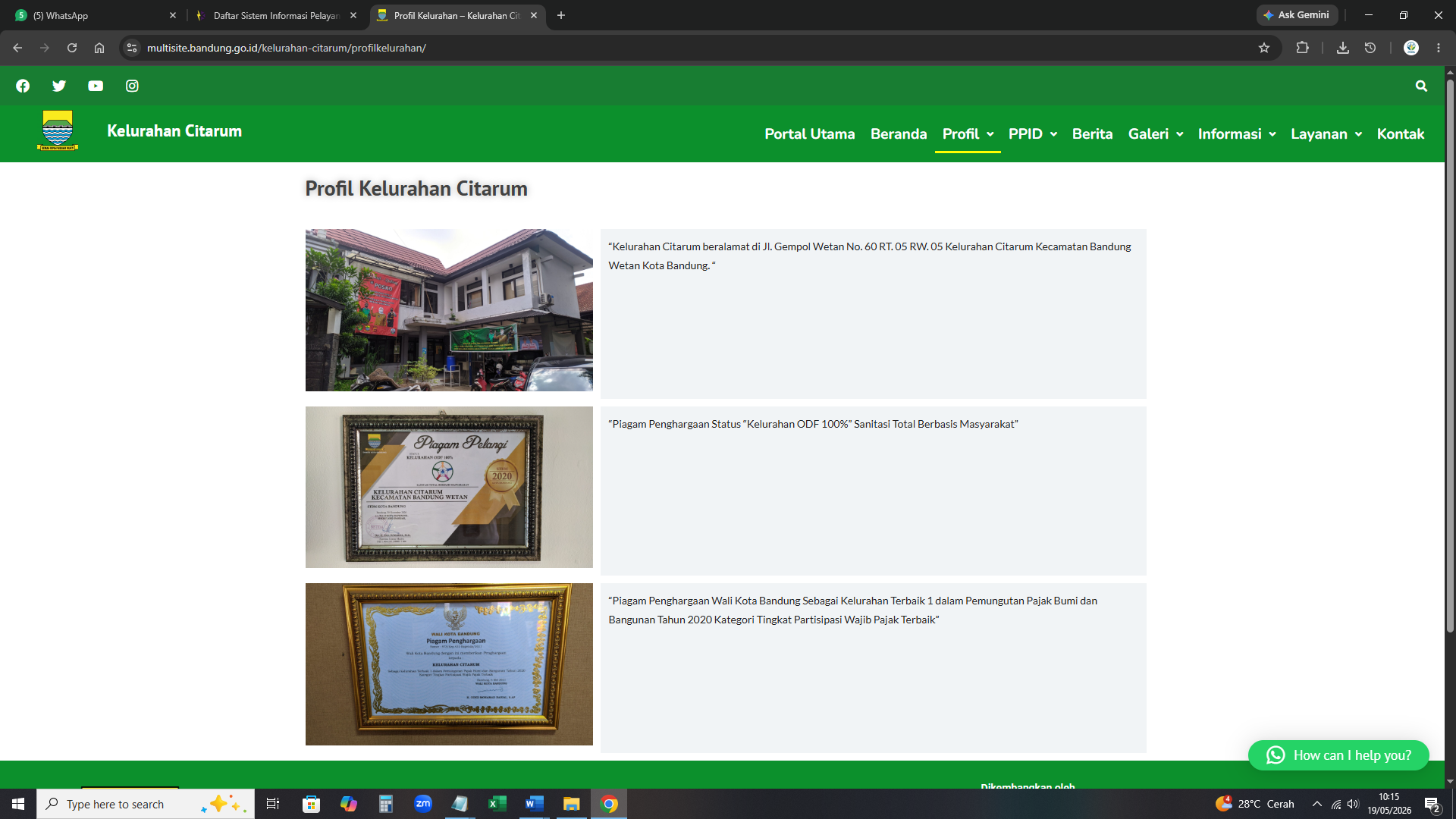Viewport: 1456px width, 819px height.
Task: Expand the PPID menu dropdown arrow
Action: (1053, 134)
